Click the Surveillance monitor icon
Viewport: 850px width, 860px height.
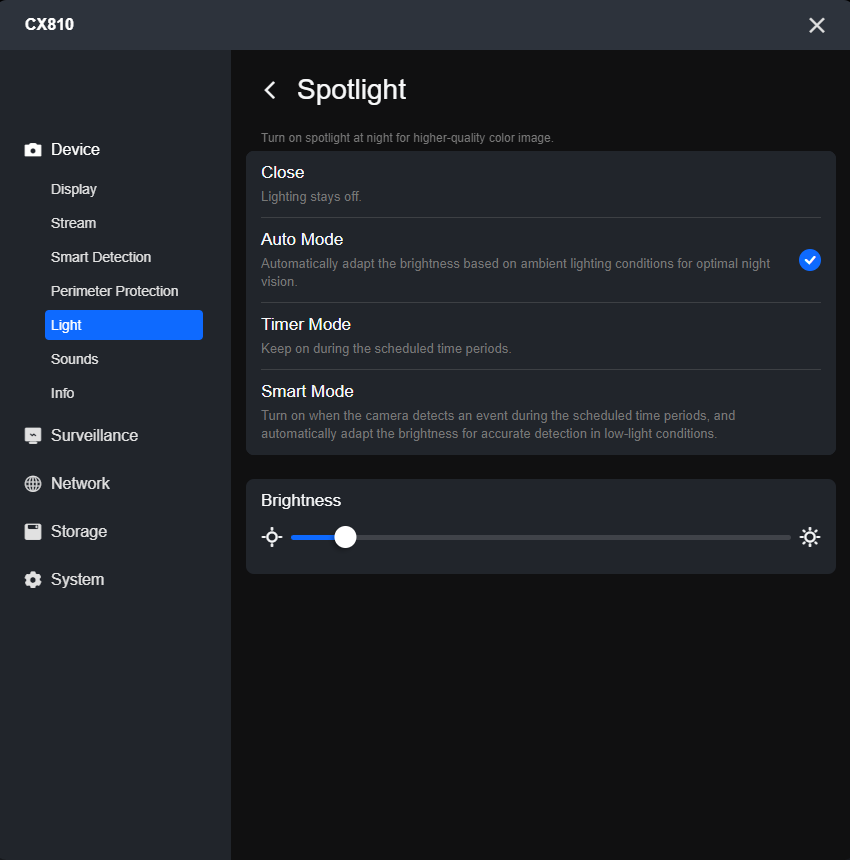click(x=33, y=435)
